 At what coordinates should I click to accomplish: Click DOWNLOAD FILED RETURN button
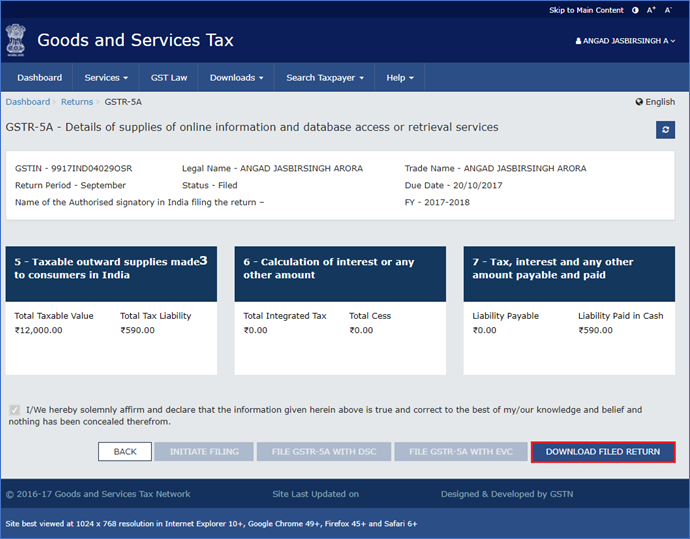point(603,452)
